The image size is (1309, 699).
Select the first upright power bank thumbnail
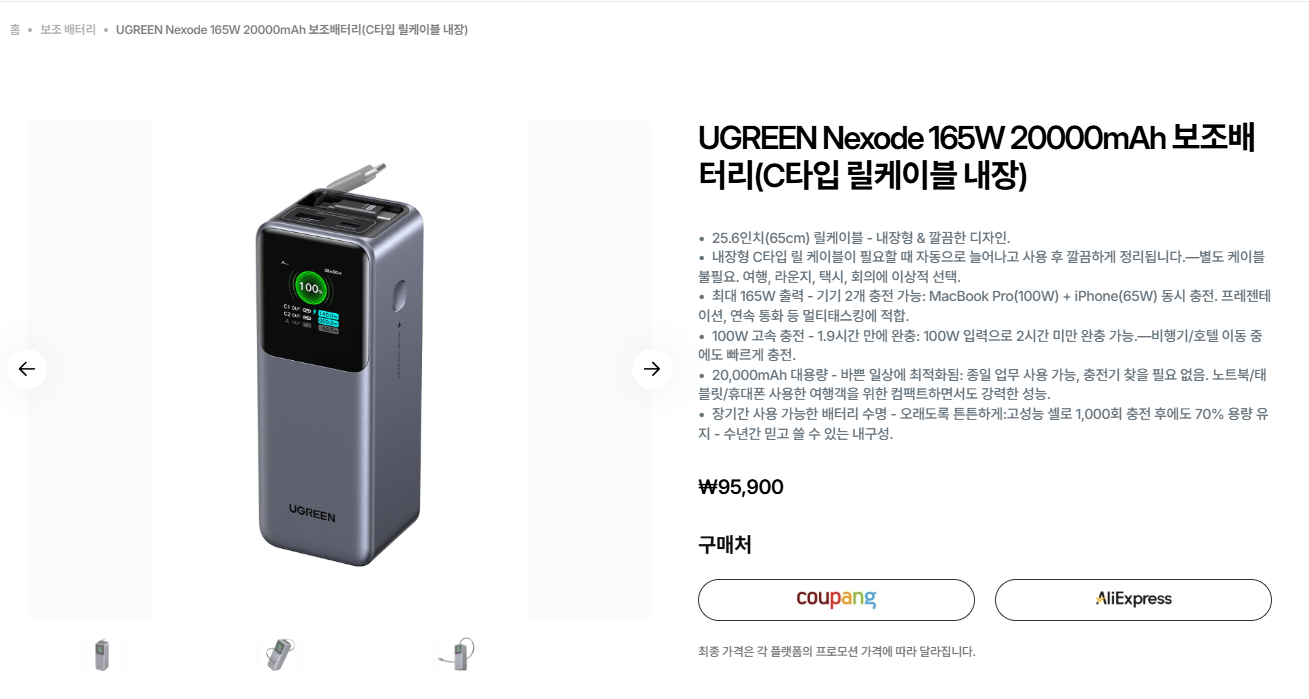point(101,655)
